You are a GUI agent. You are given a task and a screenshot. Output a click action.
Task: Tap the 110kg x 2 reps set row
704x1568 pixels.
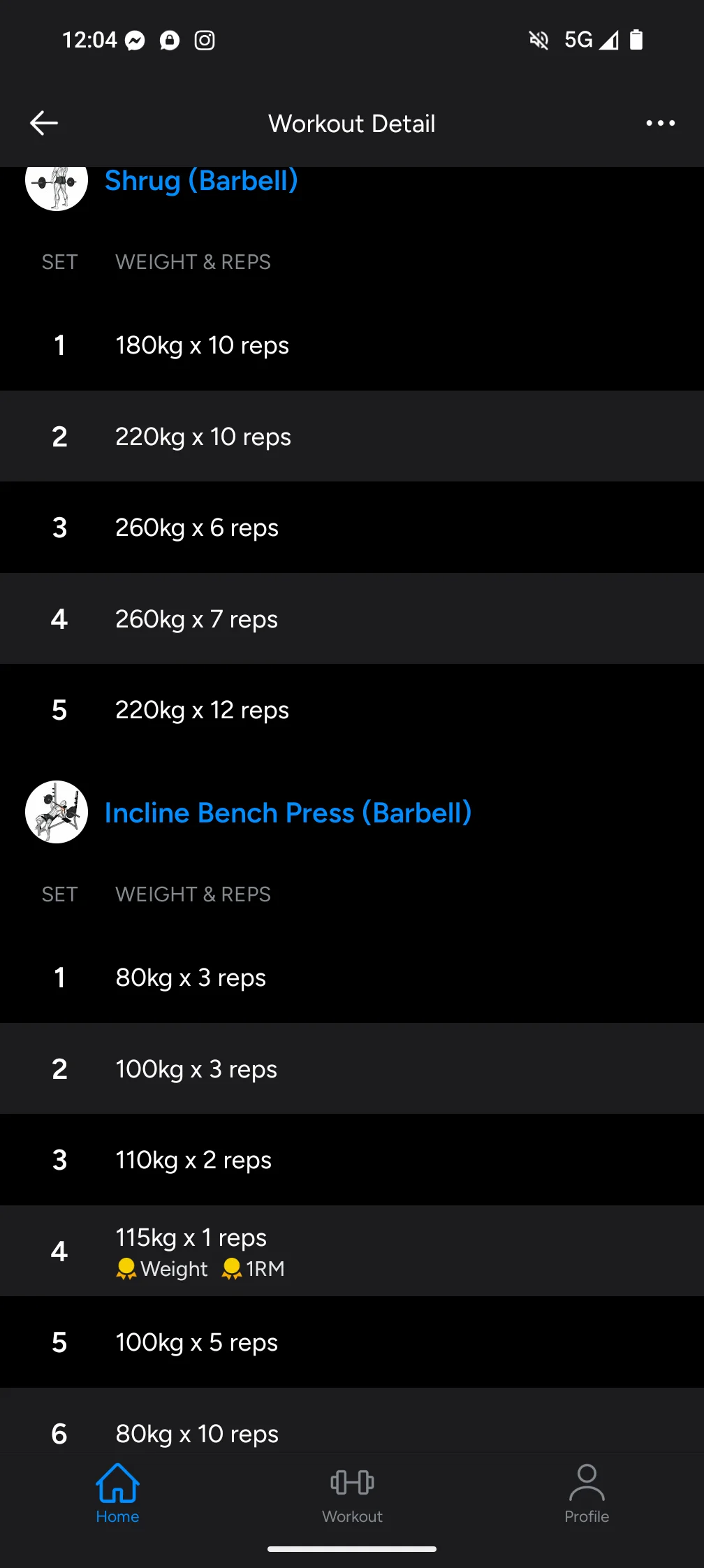pyautogui.click(x=352, y=1160)
